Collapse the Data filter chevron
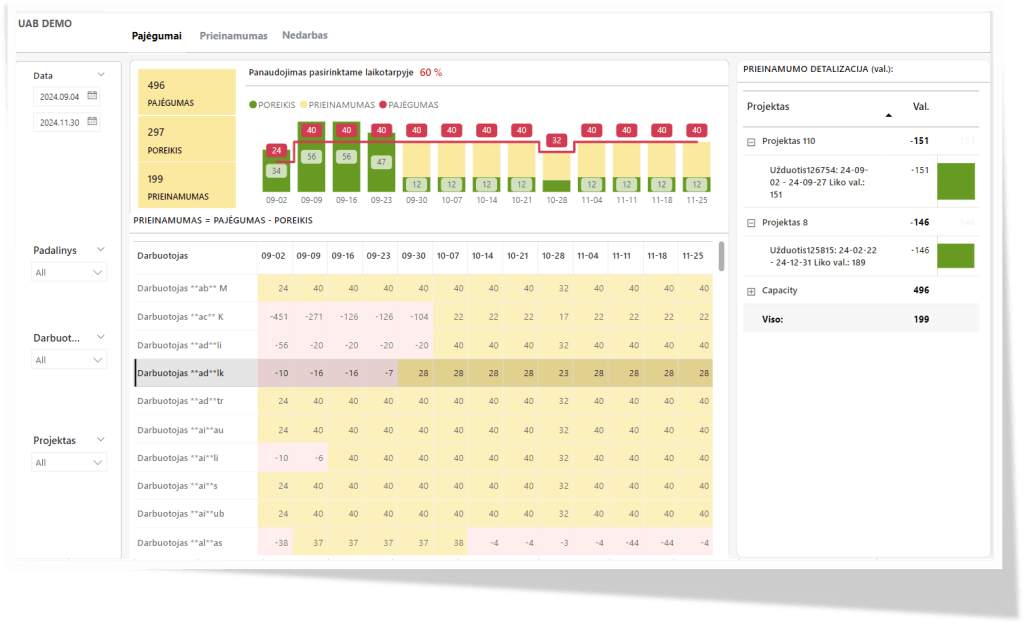This screenshot has height=624, width=1024. (101, 75)
